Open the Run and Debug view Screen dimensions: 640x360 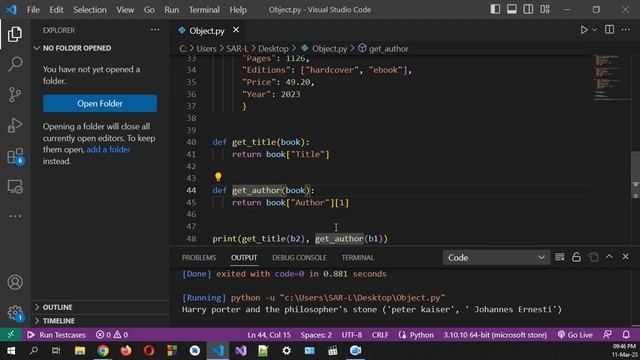[x=15, y=125]
